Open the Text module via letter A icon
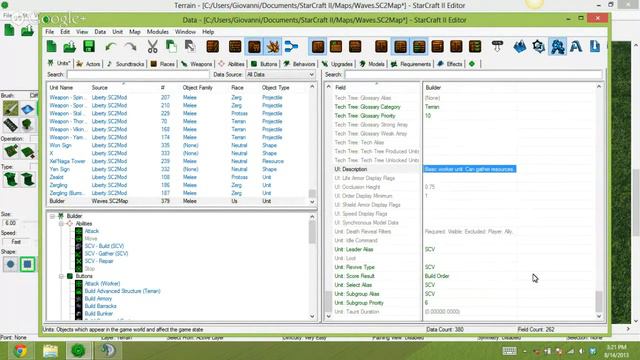The width and height of the screenshot is (640, 360). click(x=576, y=47)
